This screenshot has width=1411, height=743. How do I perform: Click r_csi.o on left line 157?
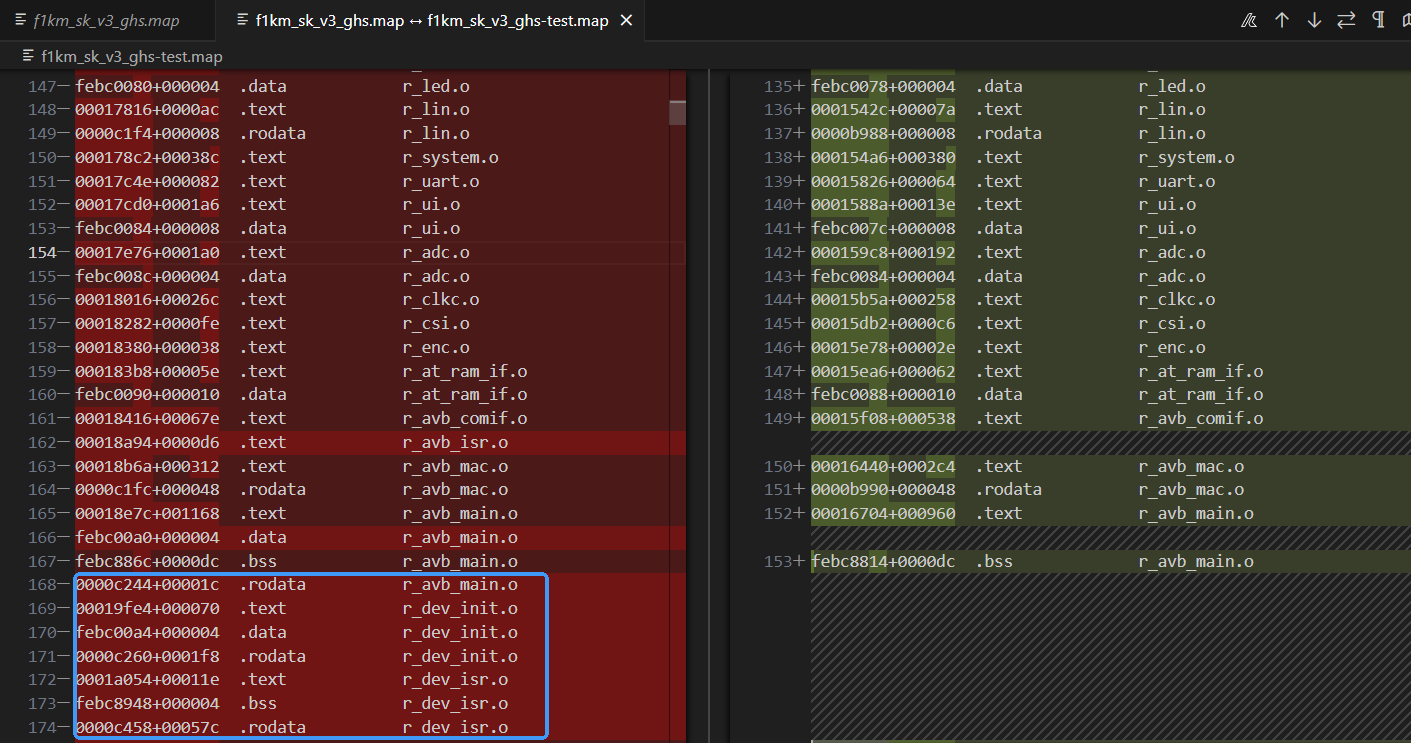click(x=436, y=323)
